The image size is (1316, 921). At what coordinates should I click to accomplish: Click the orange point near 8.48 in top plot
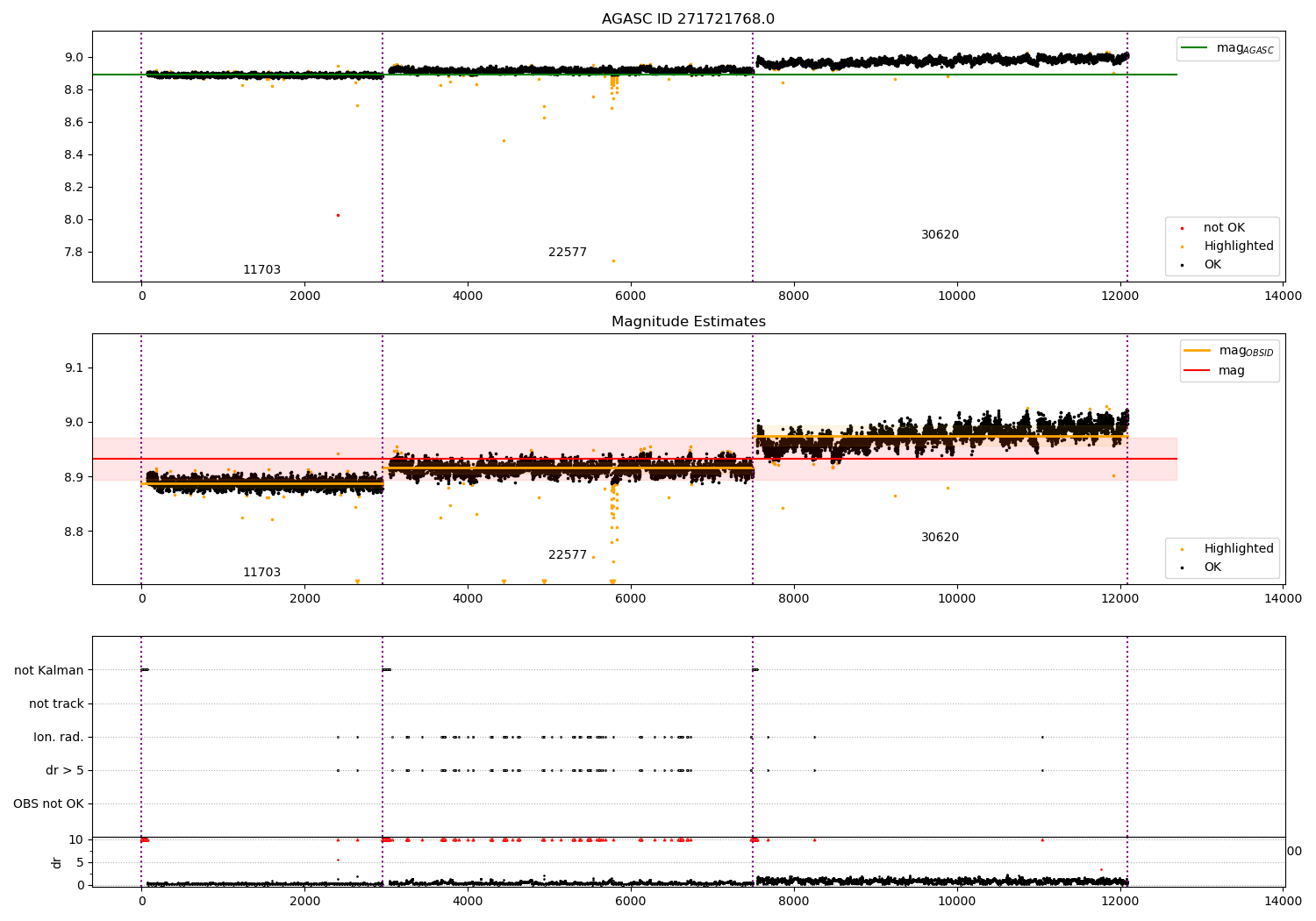click(504, 140)
